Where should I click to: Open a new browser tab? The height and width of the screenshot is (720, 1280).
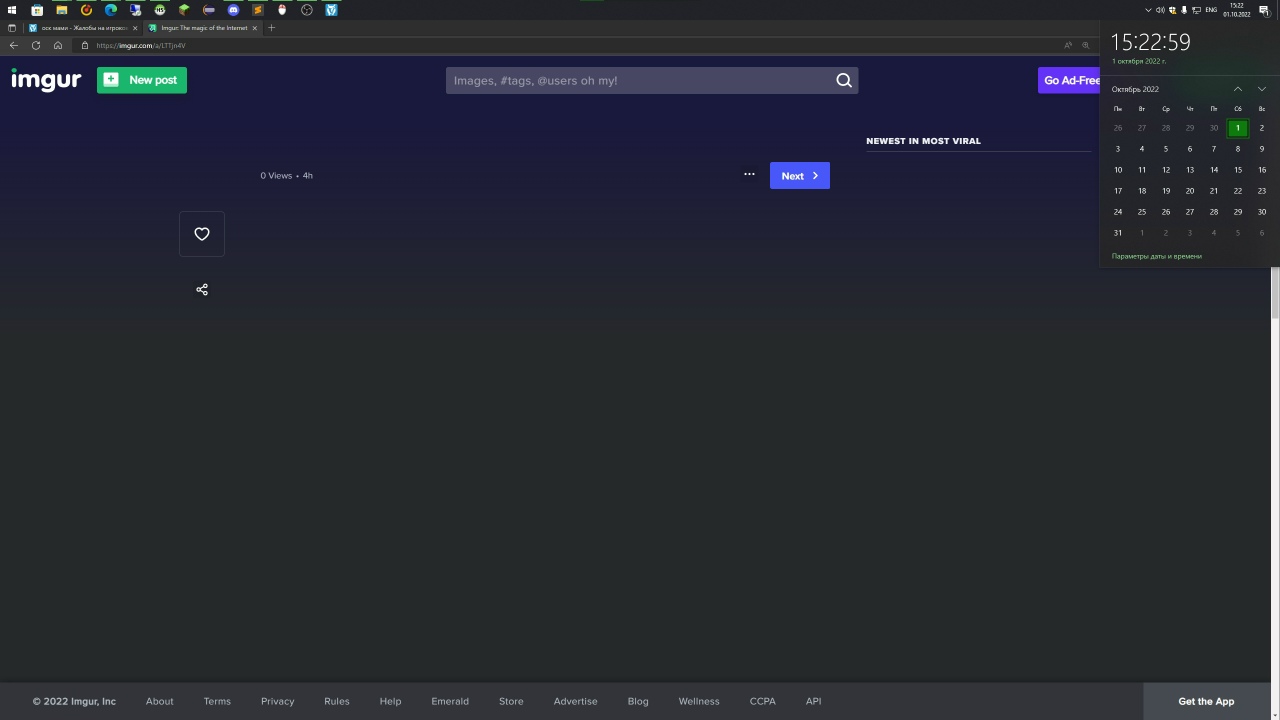[271, 28]
